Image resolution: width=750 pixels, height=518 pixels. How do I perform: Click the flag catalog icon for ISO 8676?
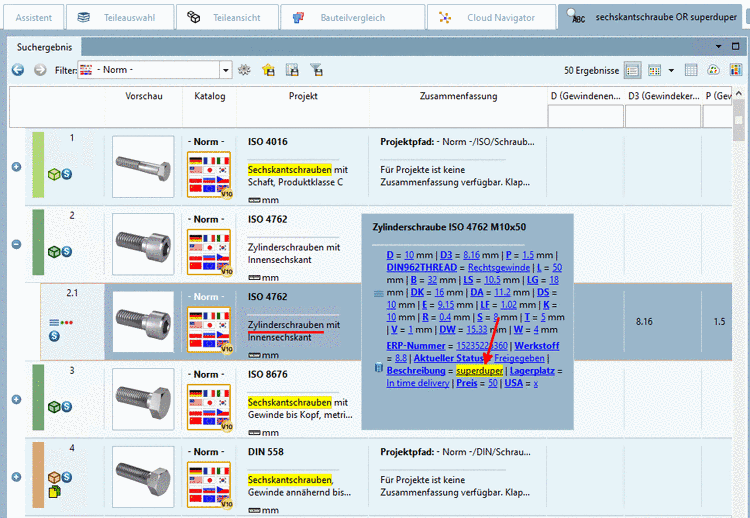click(210, 407)
